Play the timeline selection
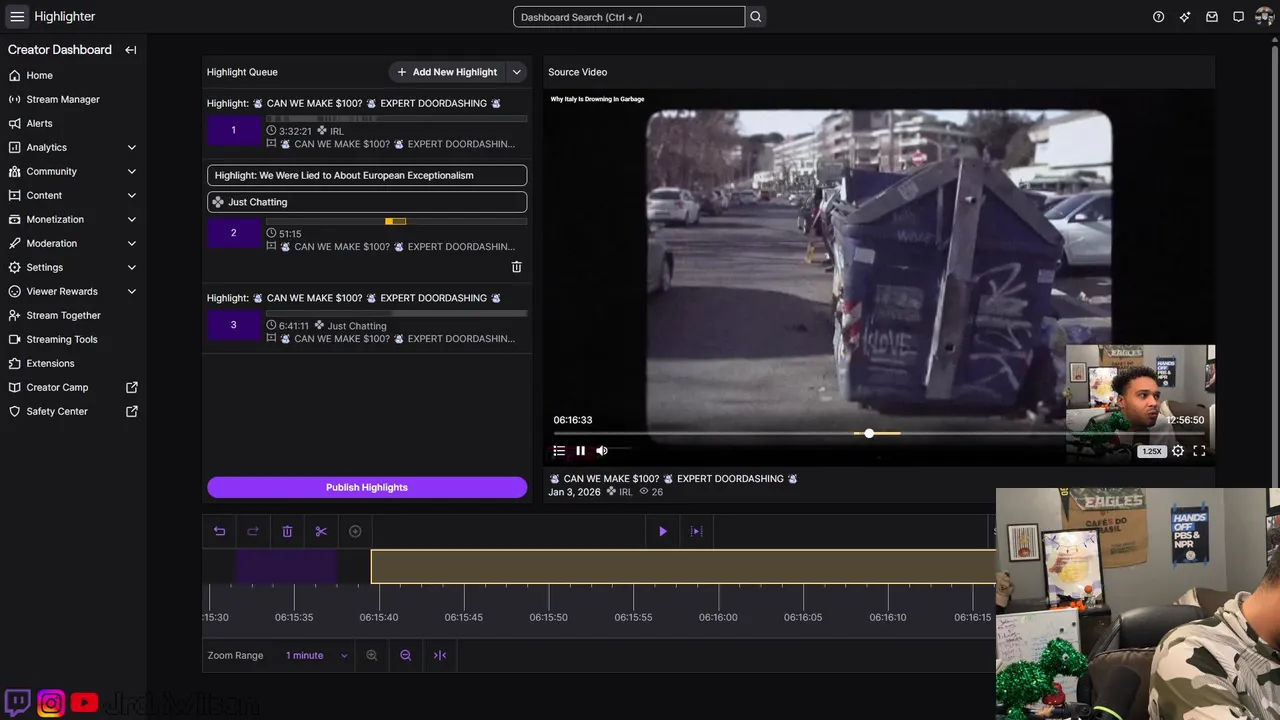This screenshot has height=720, width=1280. tap(662, 531)
